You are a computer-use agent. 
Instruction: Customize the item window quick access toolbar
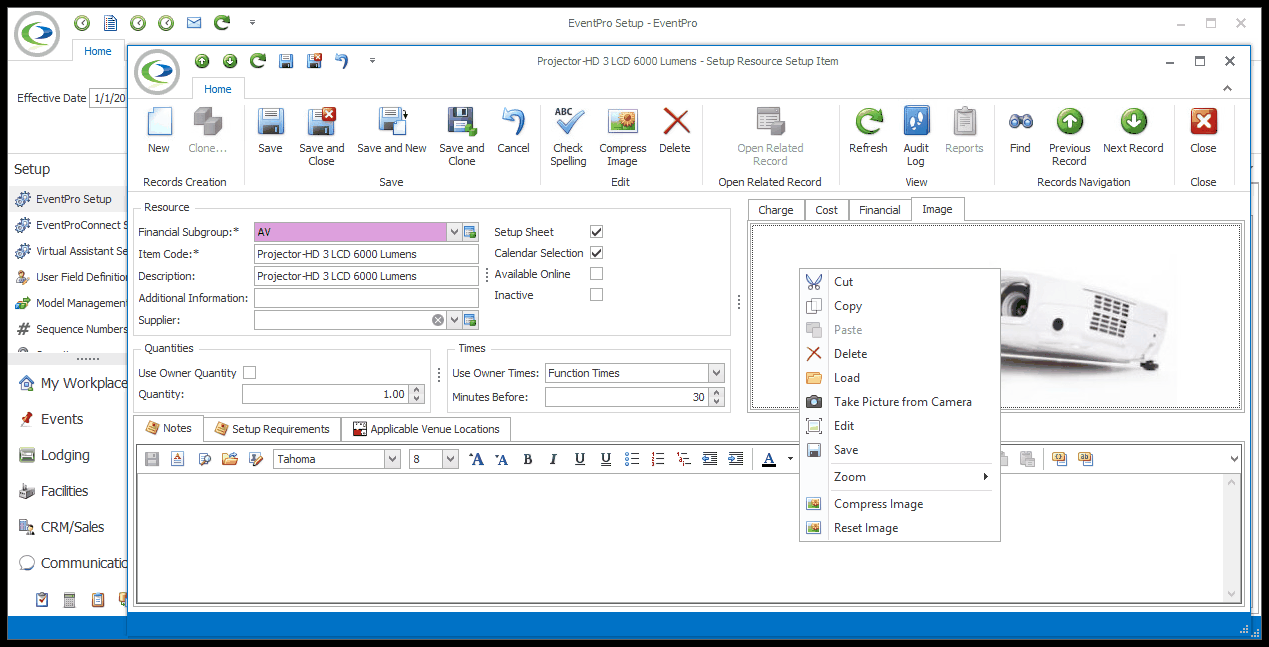point(372,61)
